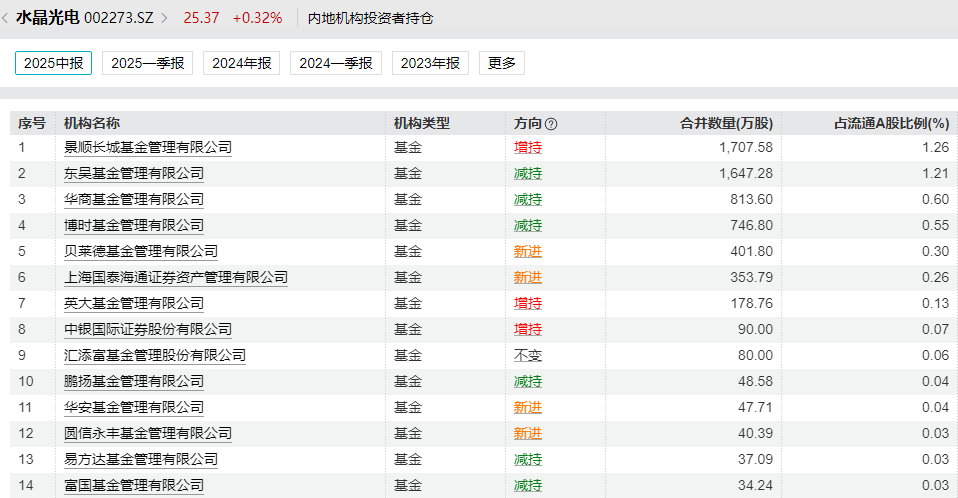Click 汇添富基金管理股份有限公司 link
Viewport: 958px width, 498px height.
coord(155,355)
